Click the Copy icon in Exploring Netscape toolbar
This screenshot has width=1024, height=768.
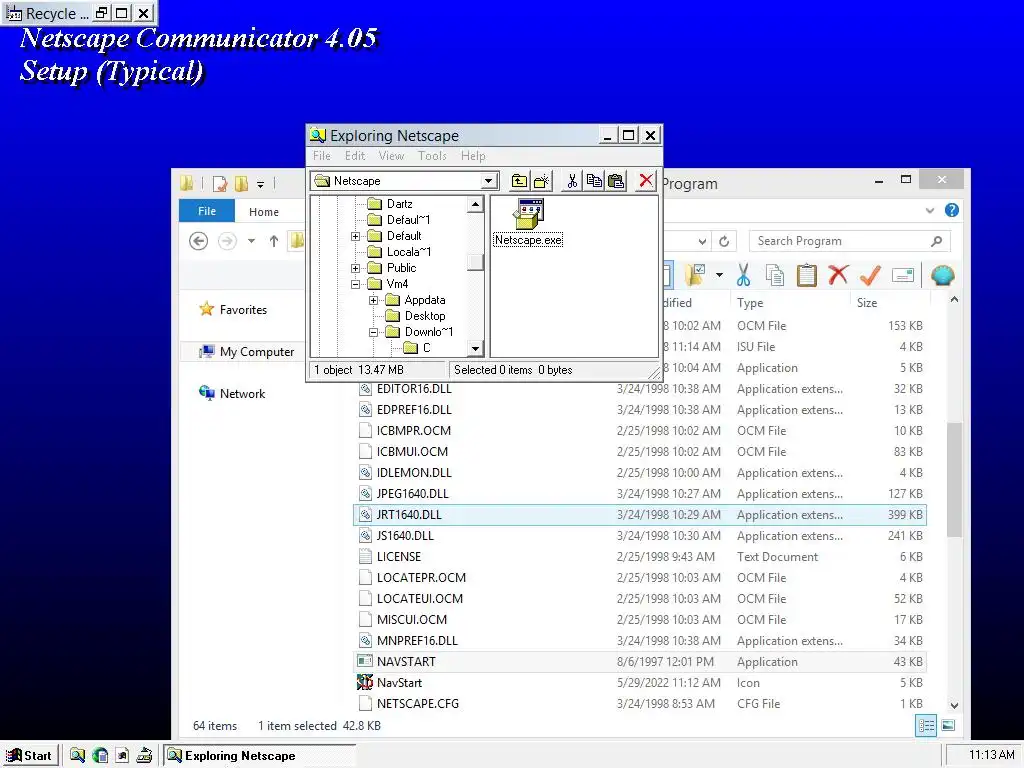tap(594, 181)
